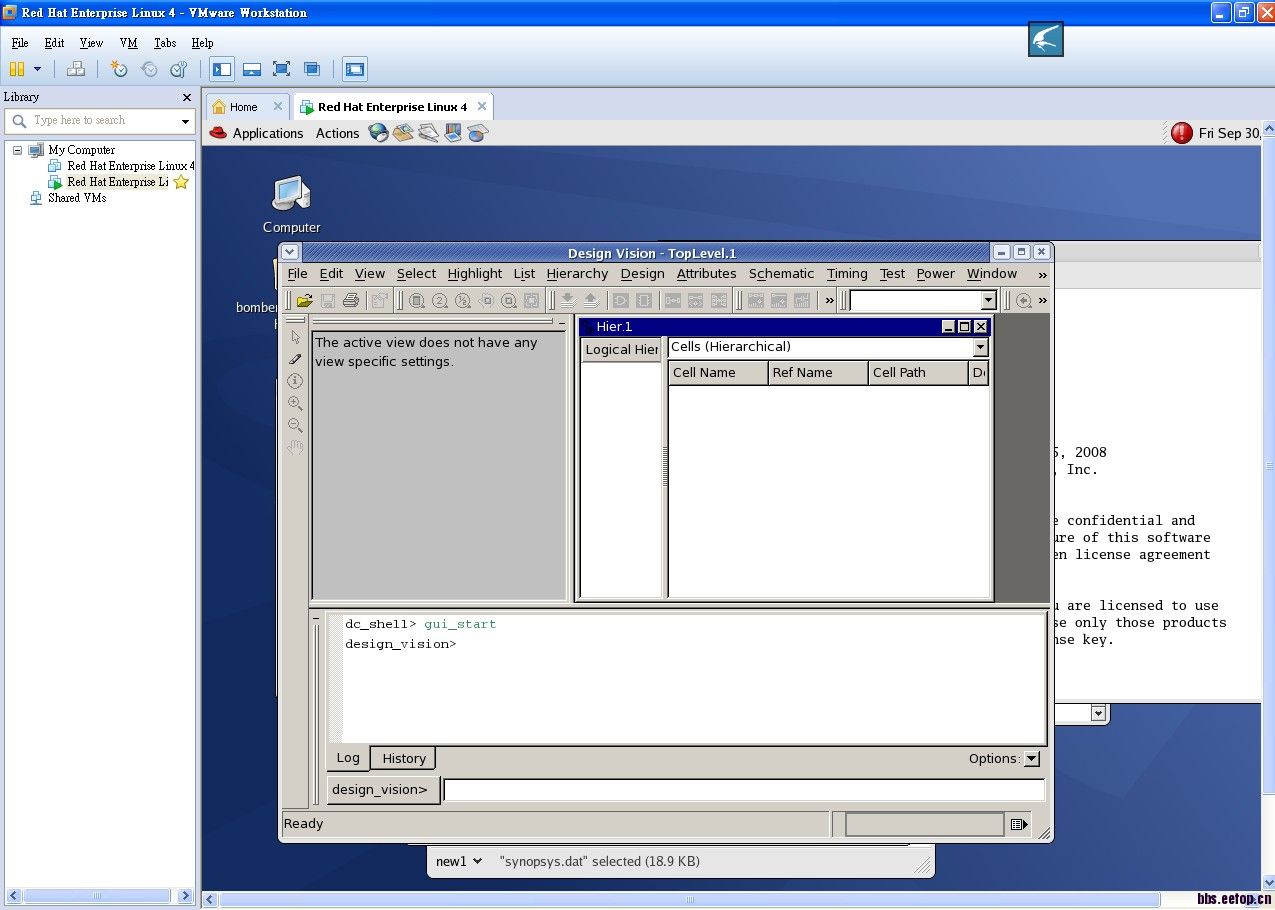
Task: Click VMware revert snapshot clock icon
Action: click(149, 69)
